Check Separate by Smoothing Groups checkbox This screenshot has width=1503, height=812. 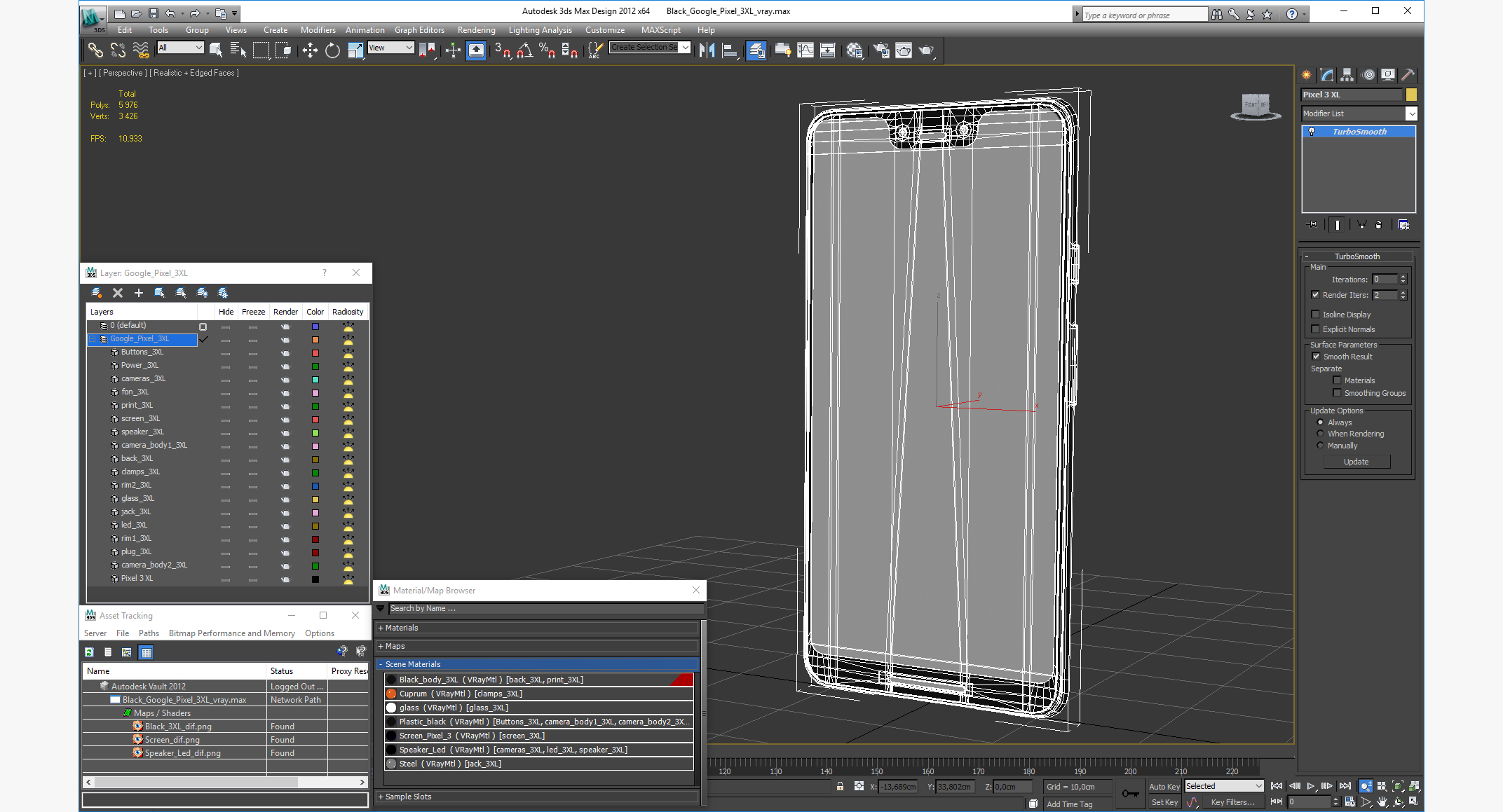[x=1337, y=393]
